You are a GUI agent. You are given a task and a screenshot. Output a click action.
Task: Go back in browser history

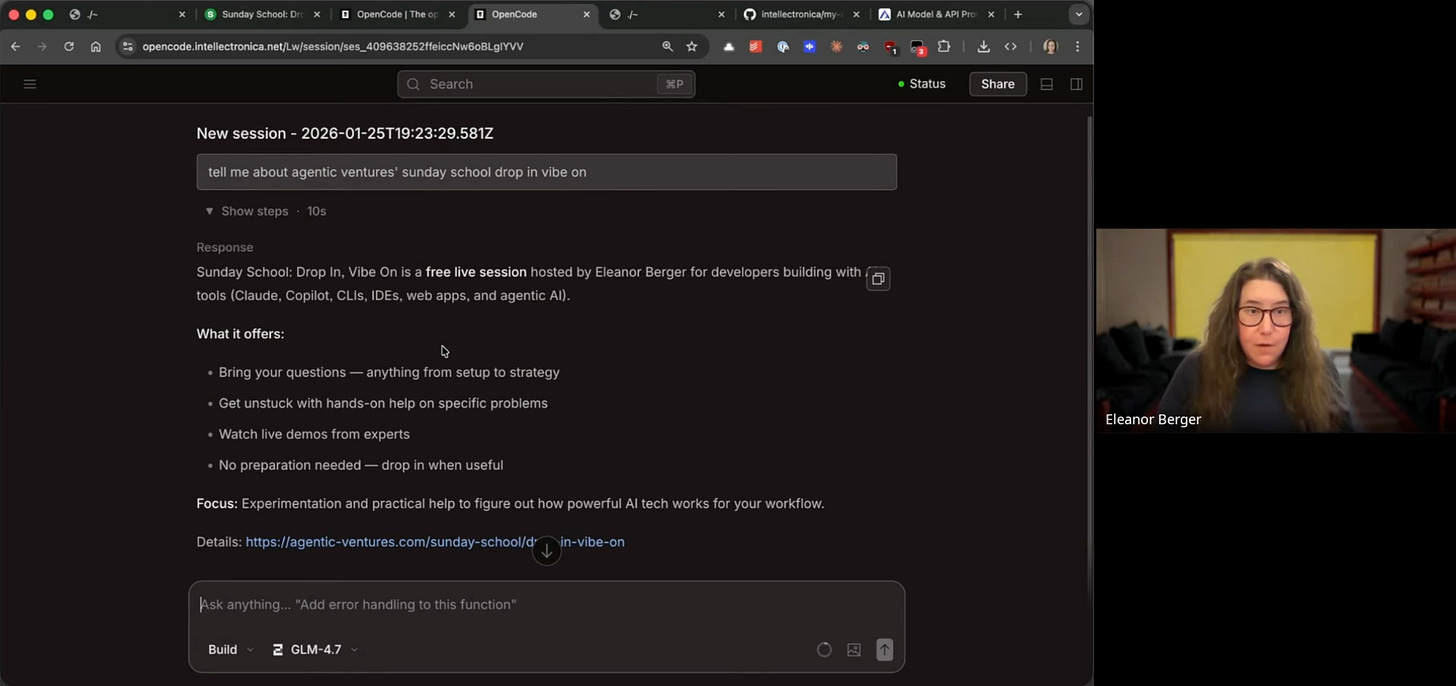point(15,46)
